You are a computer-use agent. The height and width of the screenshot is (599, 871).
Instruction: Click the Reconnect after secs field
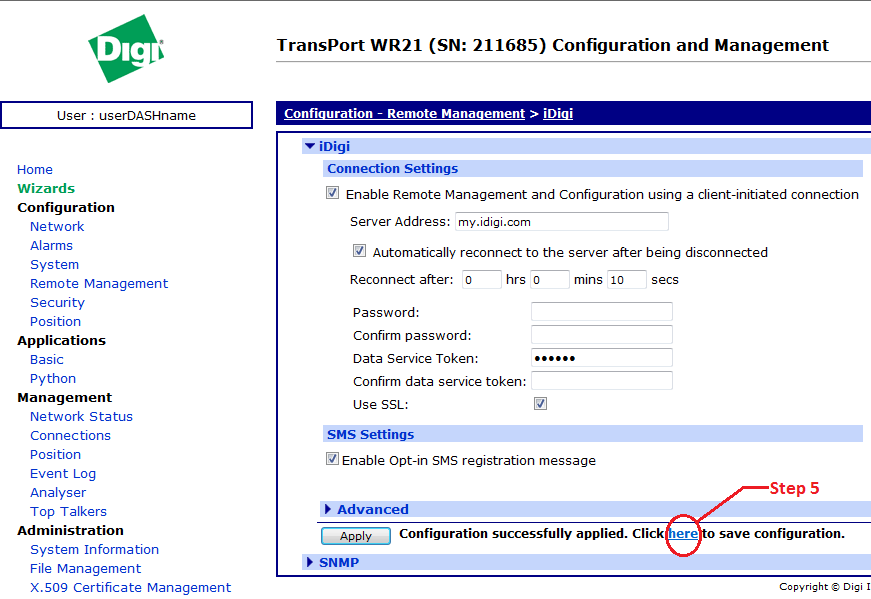626,280
